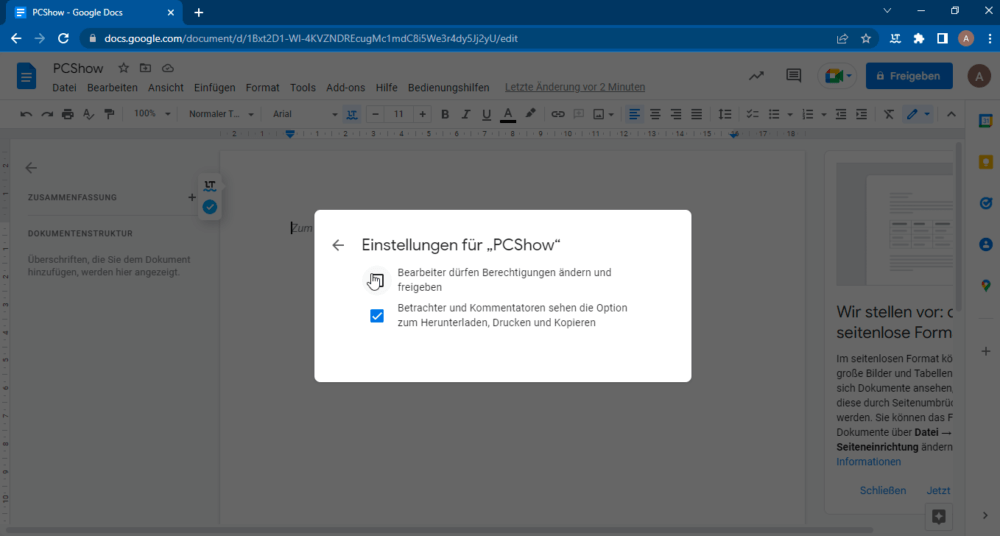Open the Arial font dropdown

(x=305, y=114)
